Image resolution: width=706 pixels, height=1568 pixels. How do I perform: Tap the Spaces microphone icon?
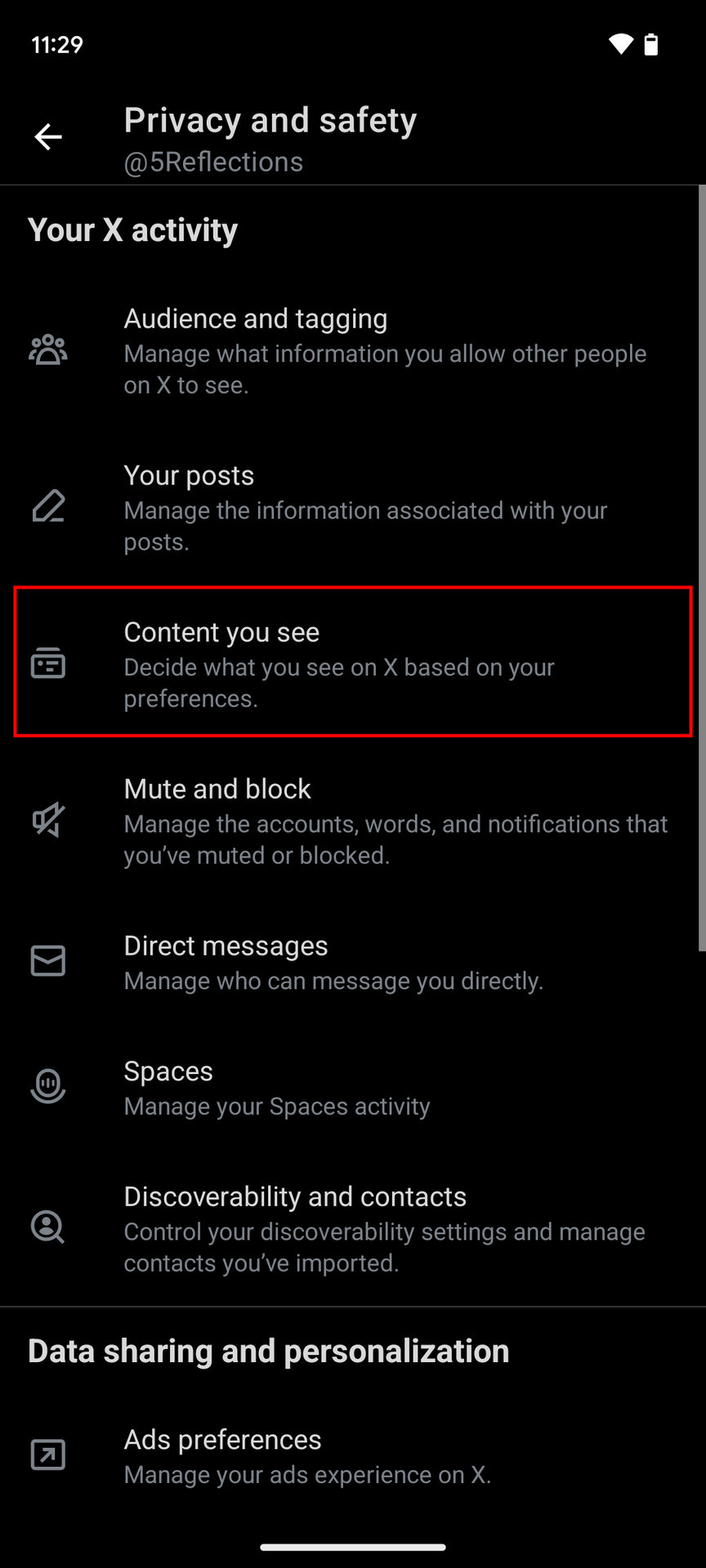coord(48,1086)
